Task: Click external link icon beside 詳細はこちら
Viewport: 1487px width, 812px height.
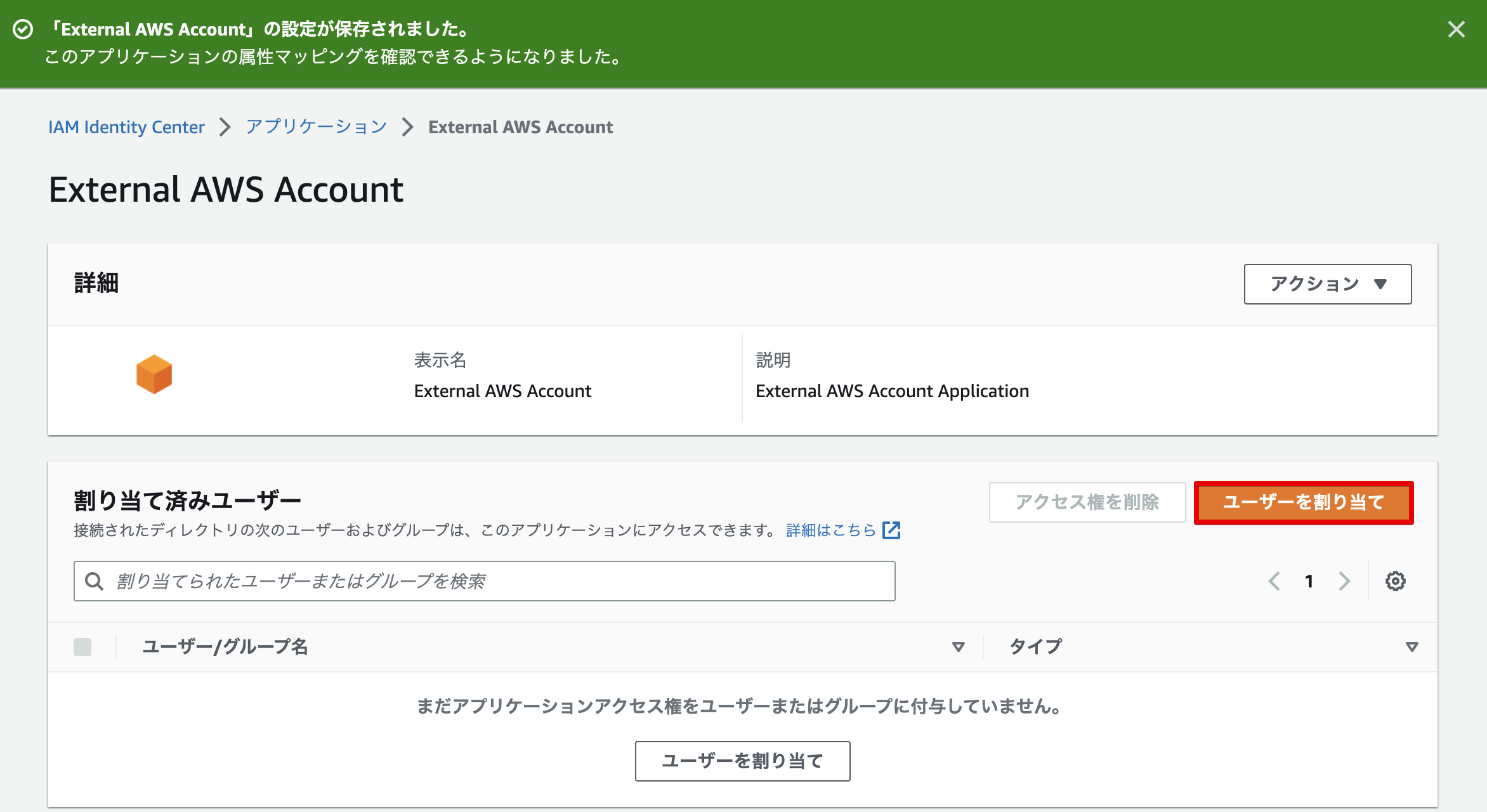Action: tap(891, 530)
